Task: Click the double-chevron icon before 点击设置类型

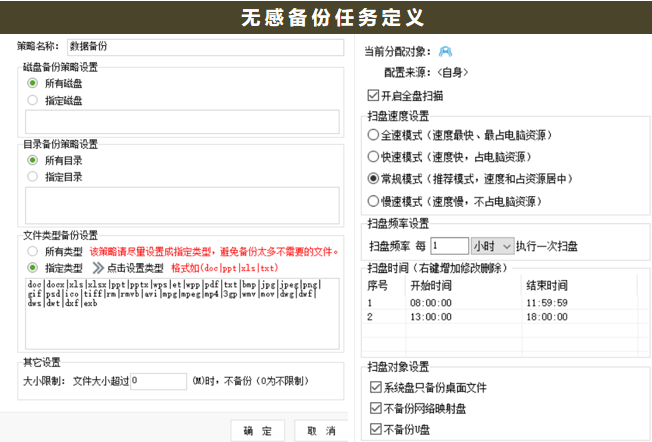Action: 98,268
